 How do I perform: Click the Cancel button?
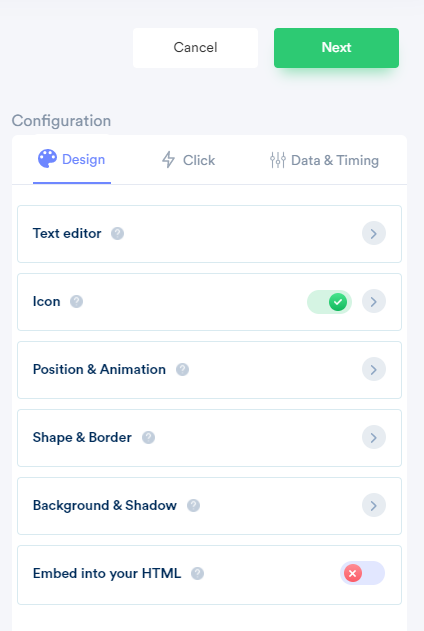[196, 47]
